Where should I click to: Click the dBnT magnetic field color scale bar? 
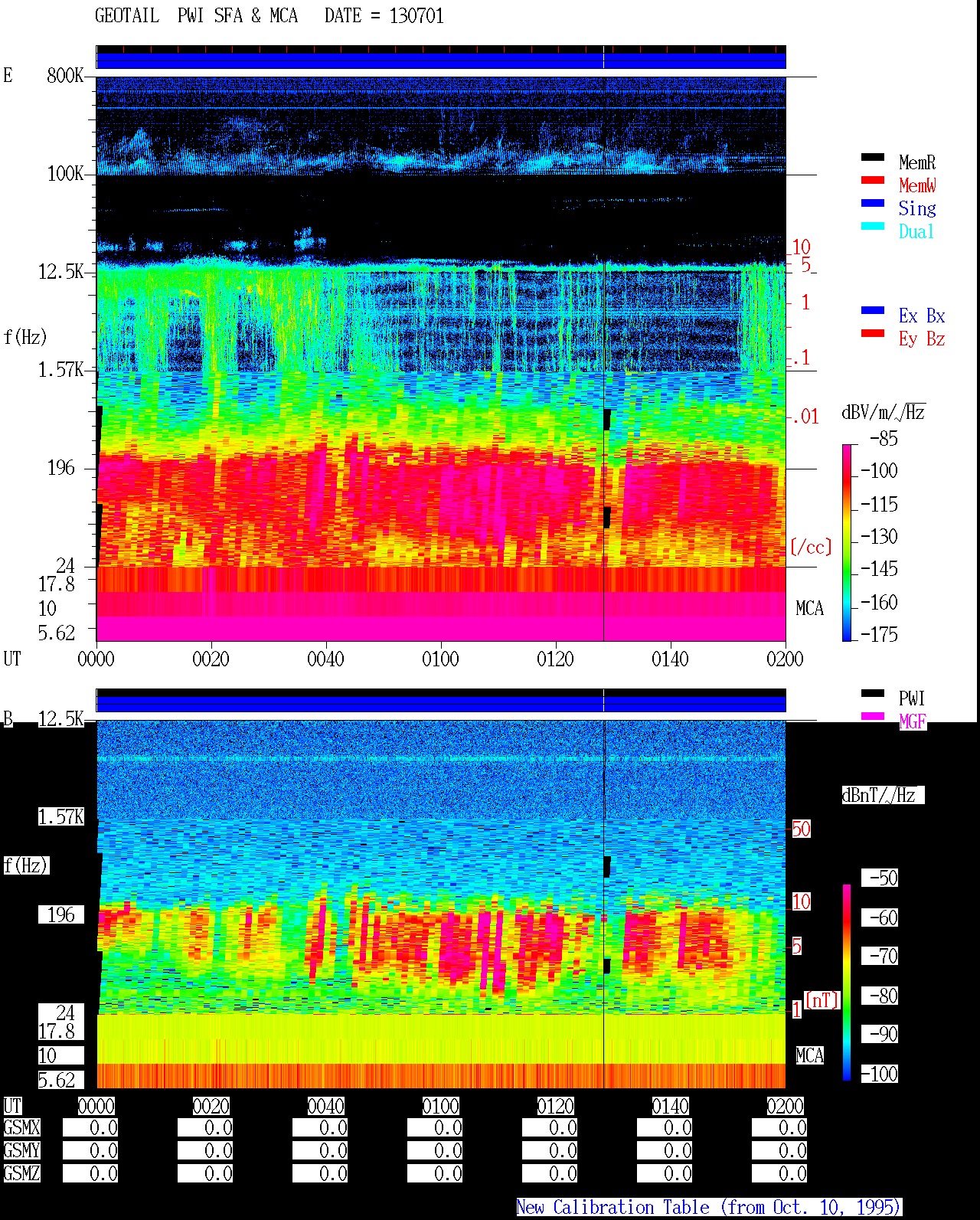[847, 983]
